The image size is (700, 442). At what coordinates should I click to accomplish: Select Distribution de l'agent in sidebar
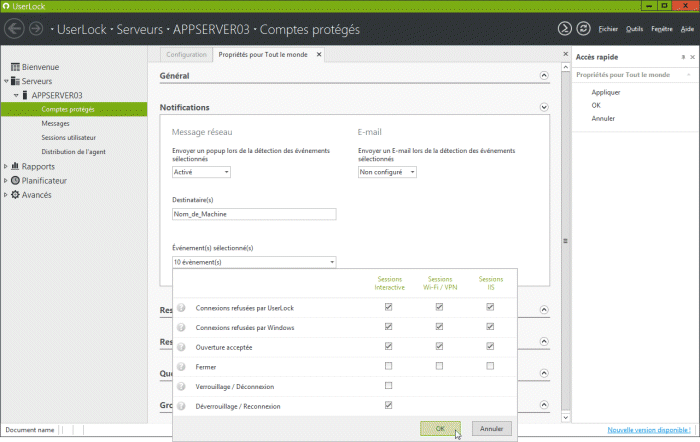click(74, 152)
